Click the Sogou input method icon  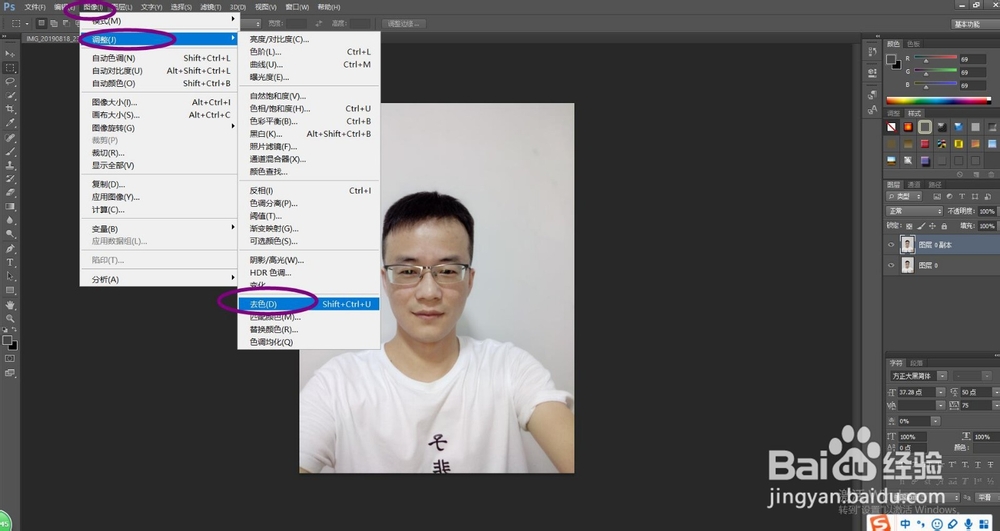[880, 523]
